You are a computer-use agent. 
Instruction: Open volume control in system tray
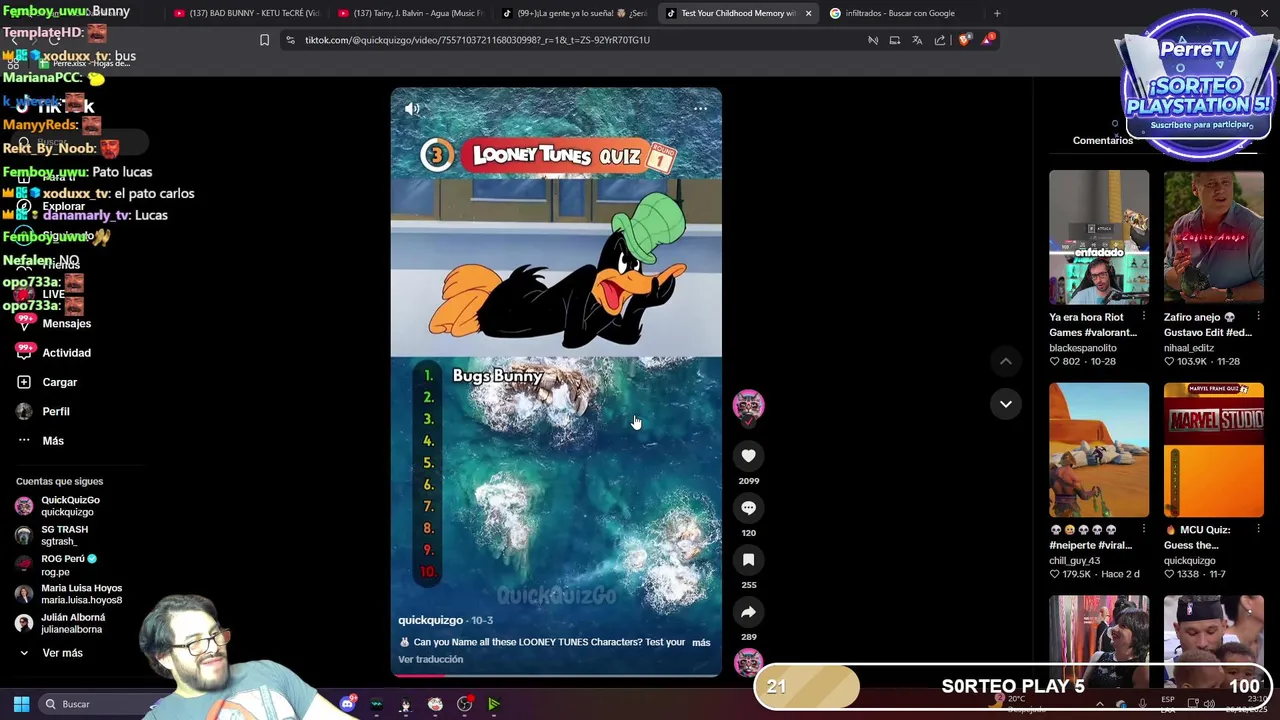(1209, 704)
